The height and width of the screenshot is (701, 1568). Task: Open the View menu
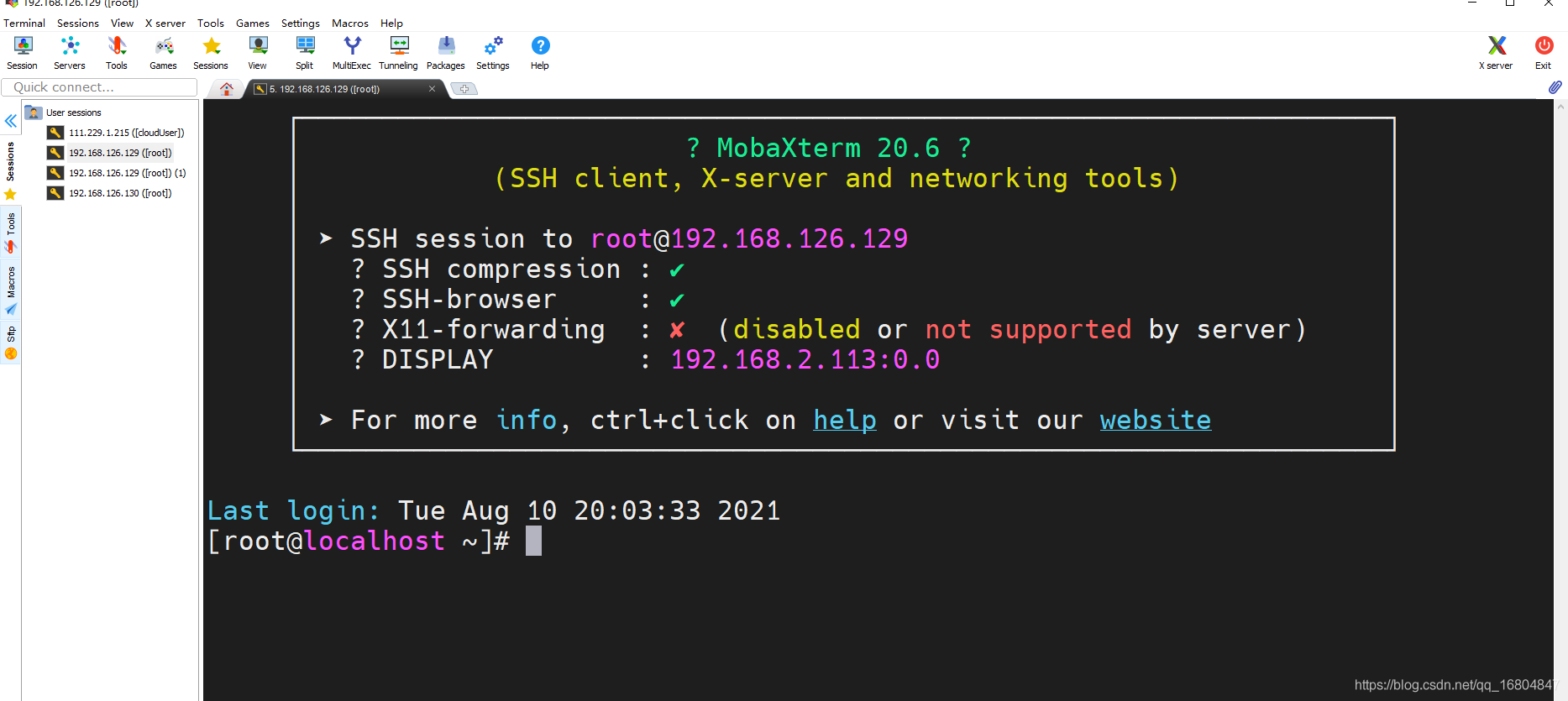pos(123,23)
